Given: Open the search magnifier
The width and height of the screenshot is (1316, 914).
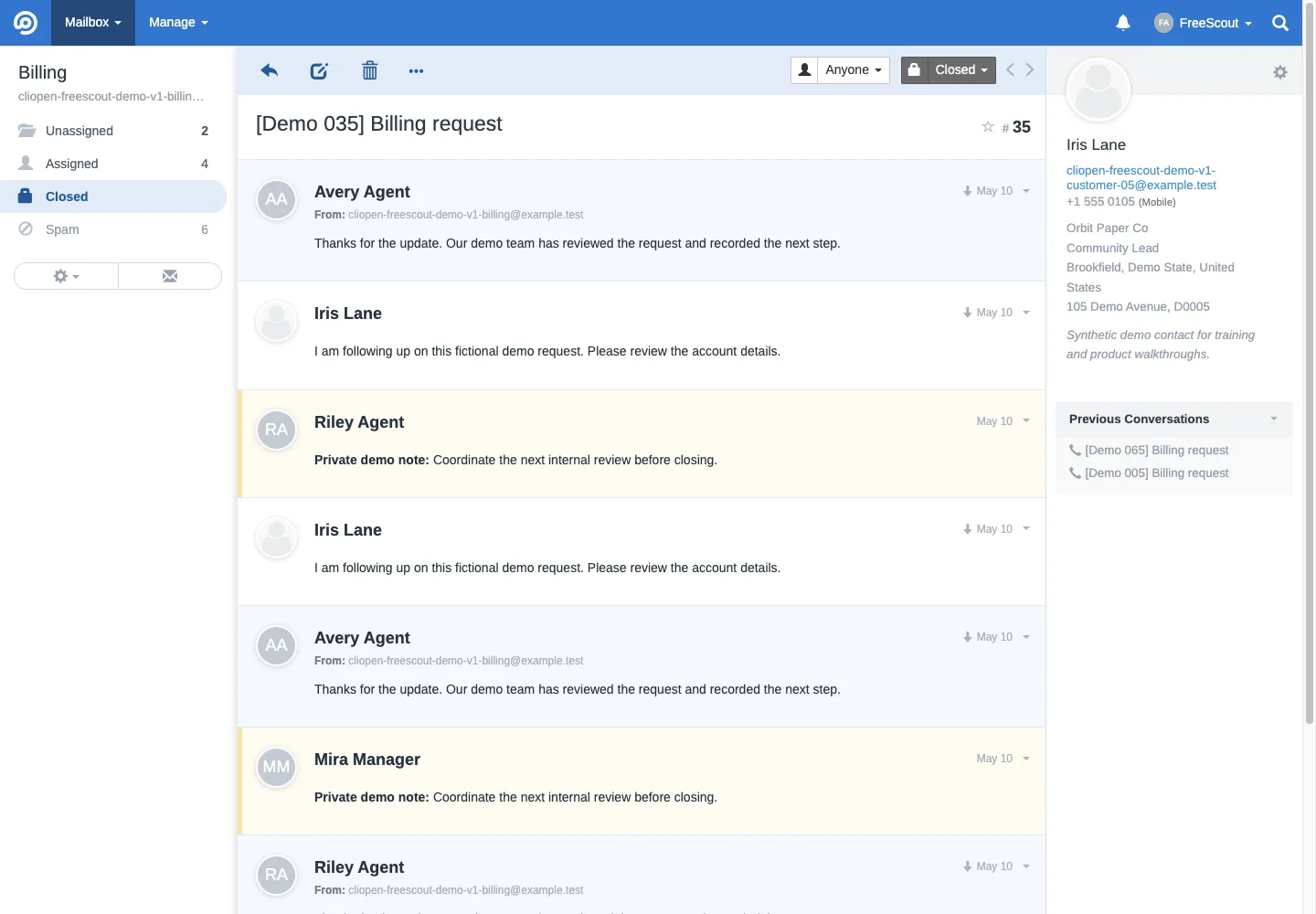Looking at the screenshot, I should (1280, 23).
